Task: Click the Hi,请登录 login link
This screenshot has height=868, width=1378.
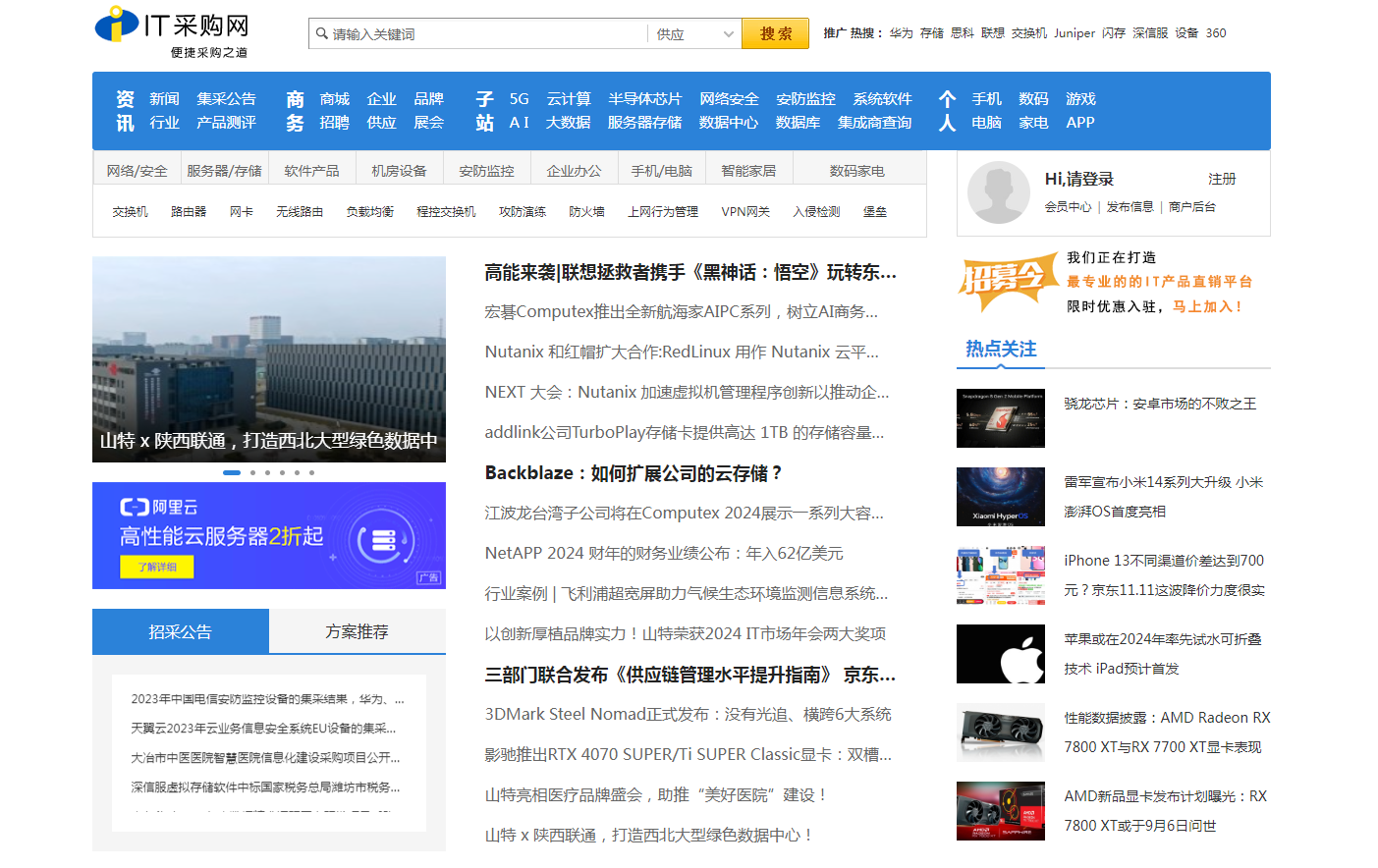Action: pyautogui.click(x=1078, y=179)
